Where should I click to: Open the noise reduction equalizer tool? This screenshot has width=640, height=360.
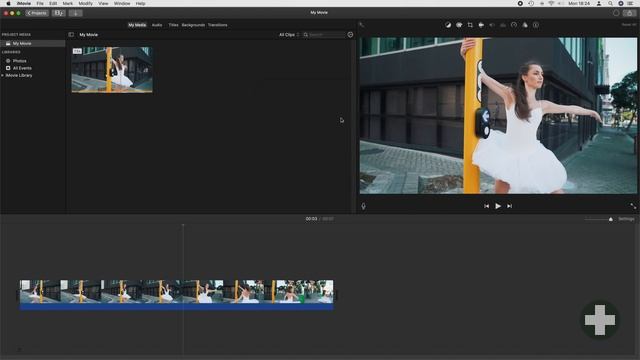click(503, 25)
